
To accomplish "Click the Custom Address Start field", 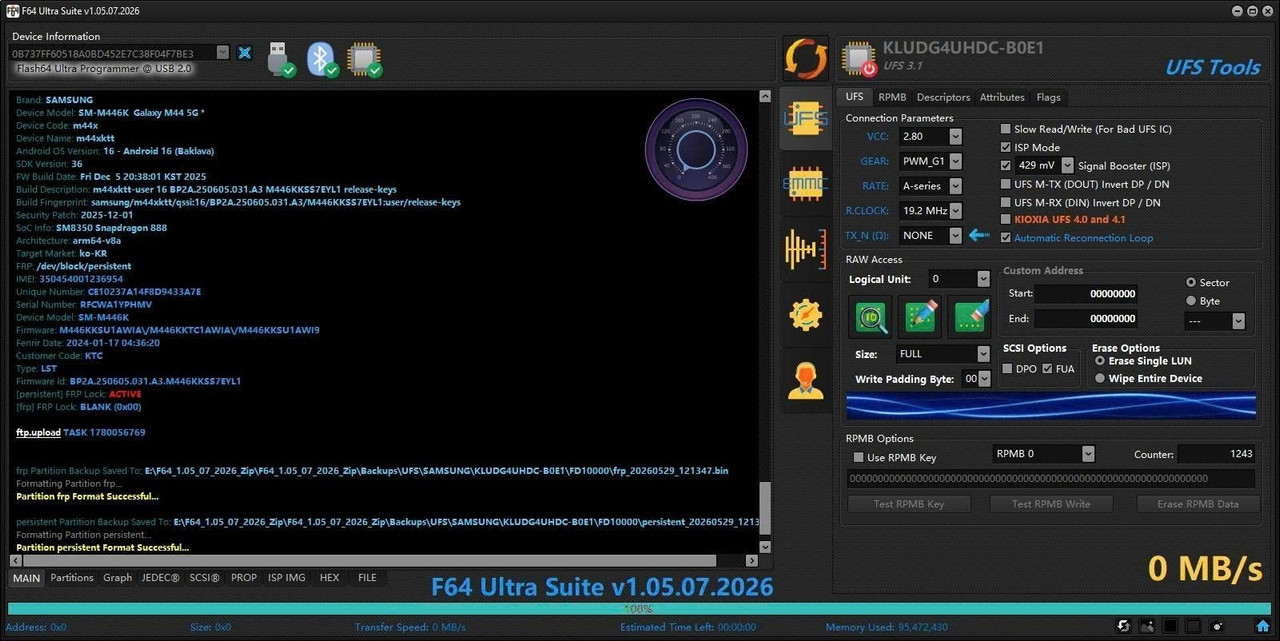I will click(1085, 294).
